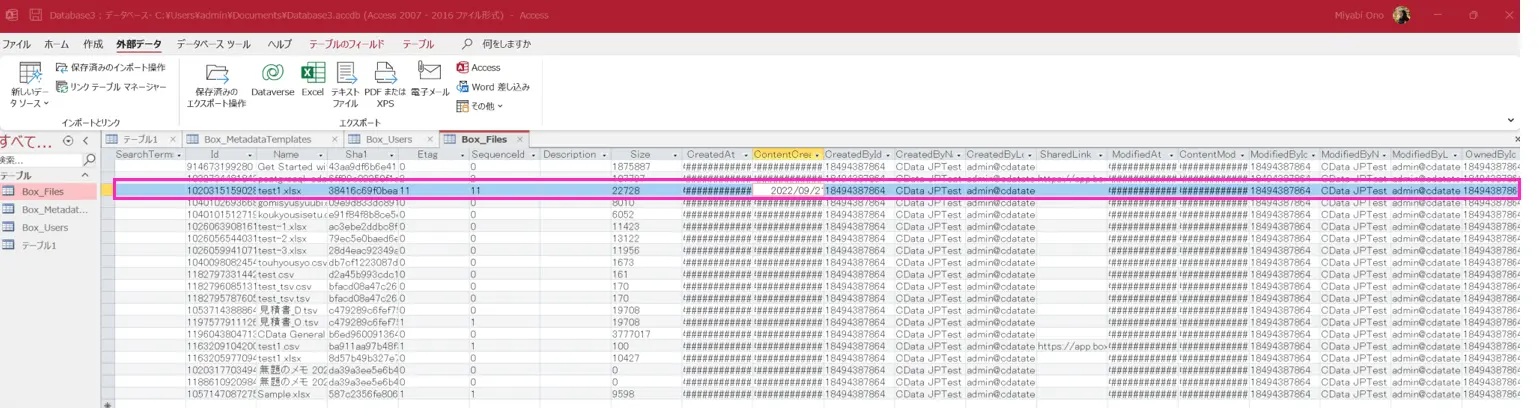This screenshot has width=1539, height=408.
Task: Export as PDF または XPS
Action: [386, 84]
